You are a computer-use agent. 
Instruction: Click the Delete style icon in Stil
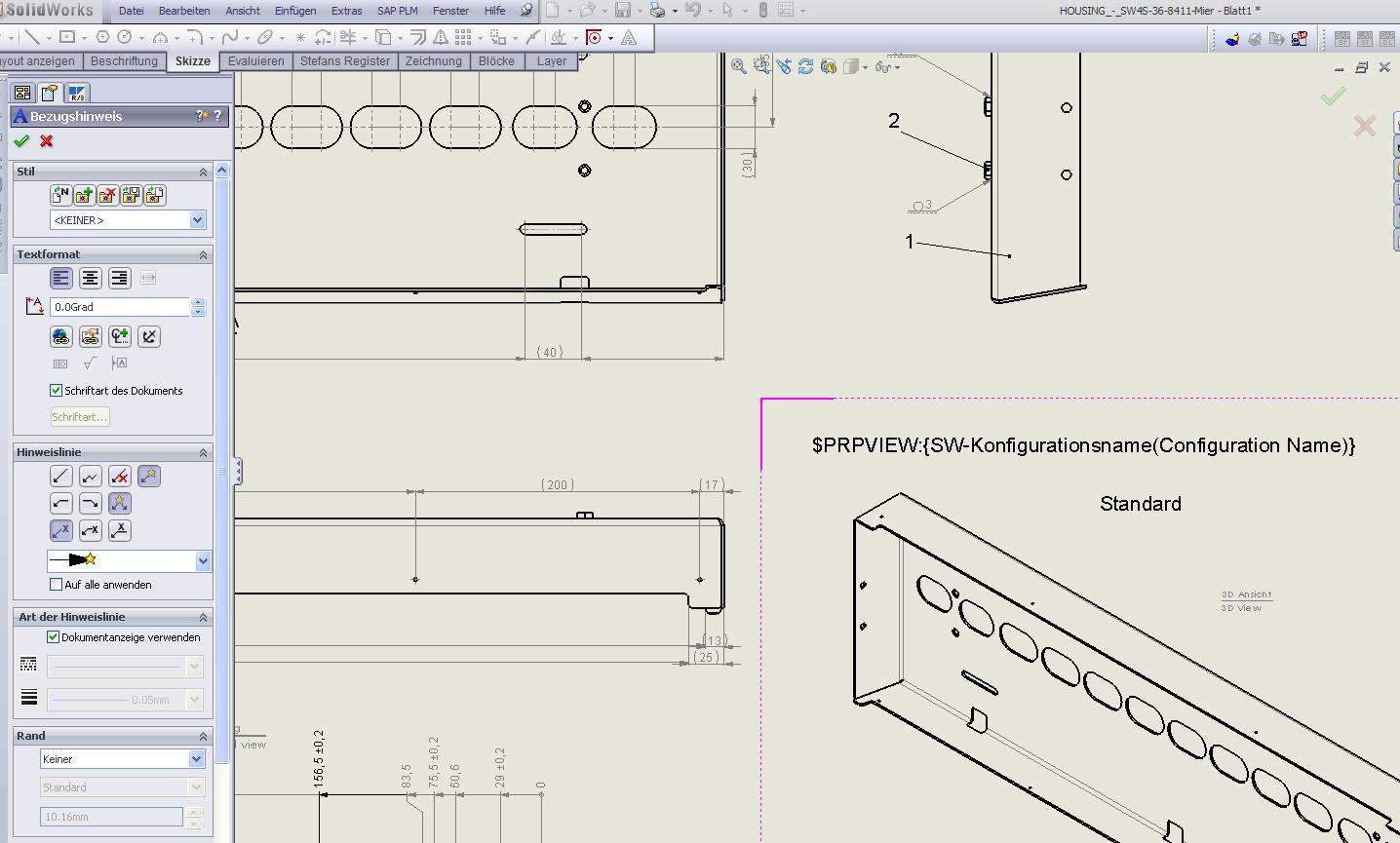tap(107, 196)
